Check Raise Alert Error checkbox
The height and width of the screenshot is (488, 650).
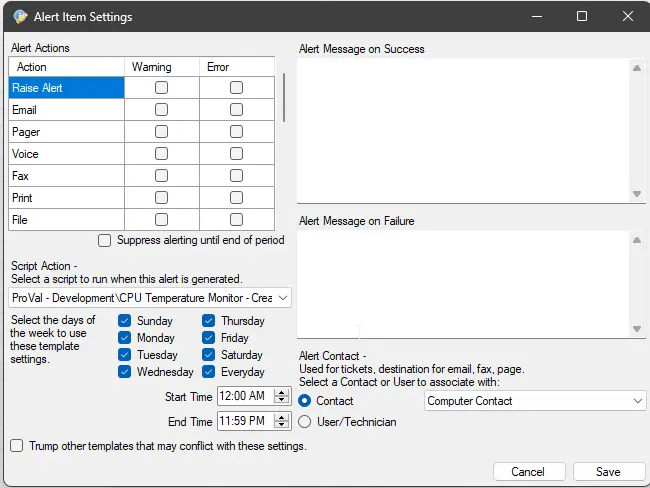point(236,87)
